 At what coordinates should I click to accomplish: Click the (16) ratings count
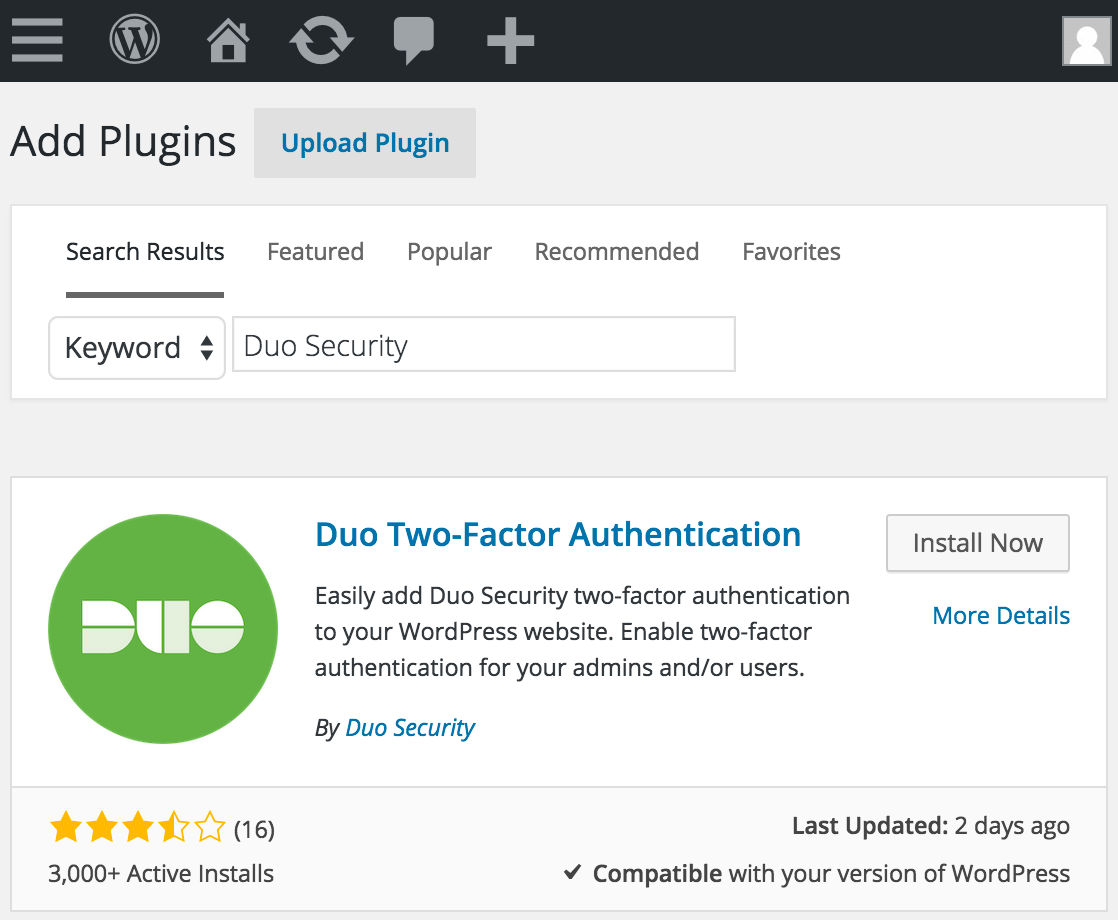(x=255, y=829)
